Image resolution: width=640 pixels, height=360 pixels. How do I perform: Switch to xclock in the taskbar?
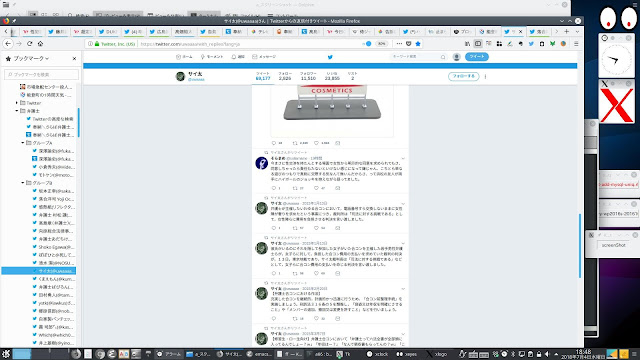[x=378, y=354]
